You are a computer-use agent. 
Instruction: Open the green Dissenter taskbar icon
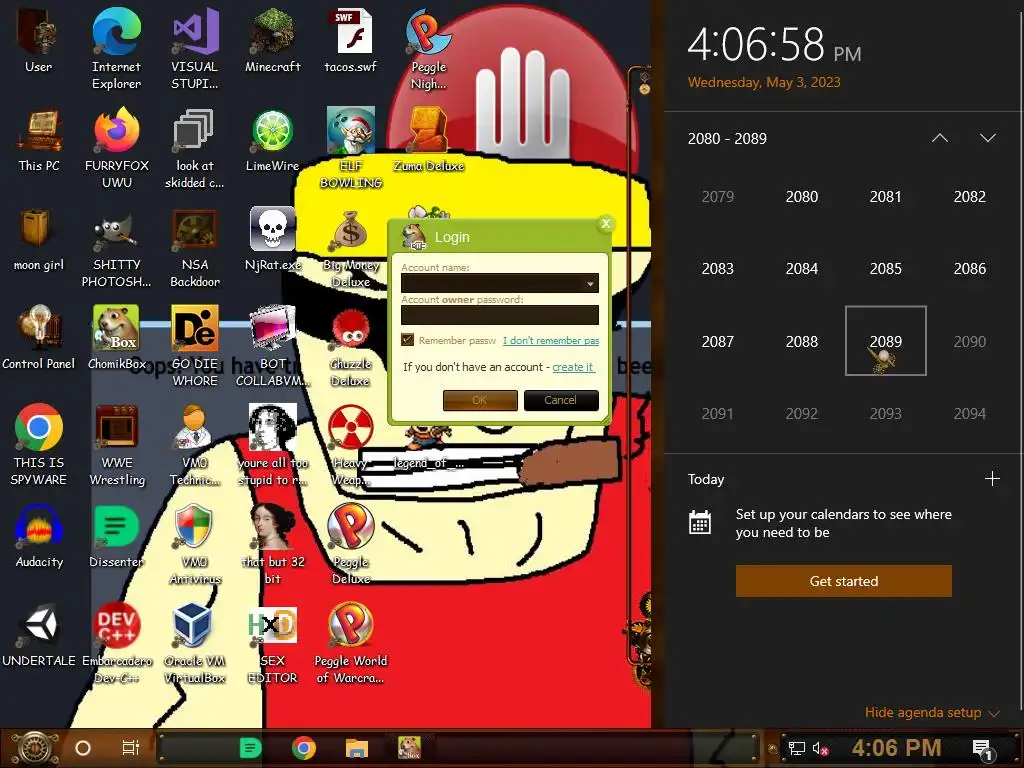click(x=251, y=748)
